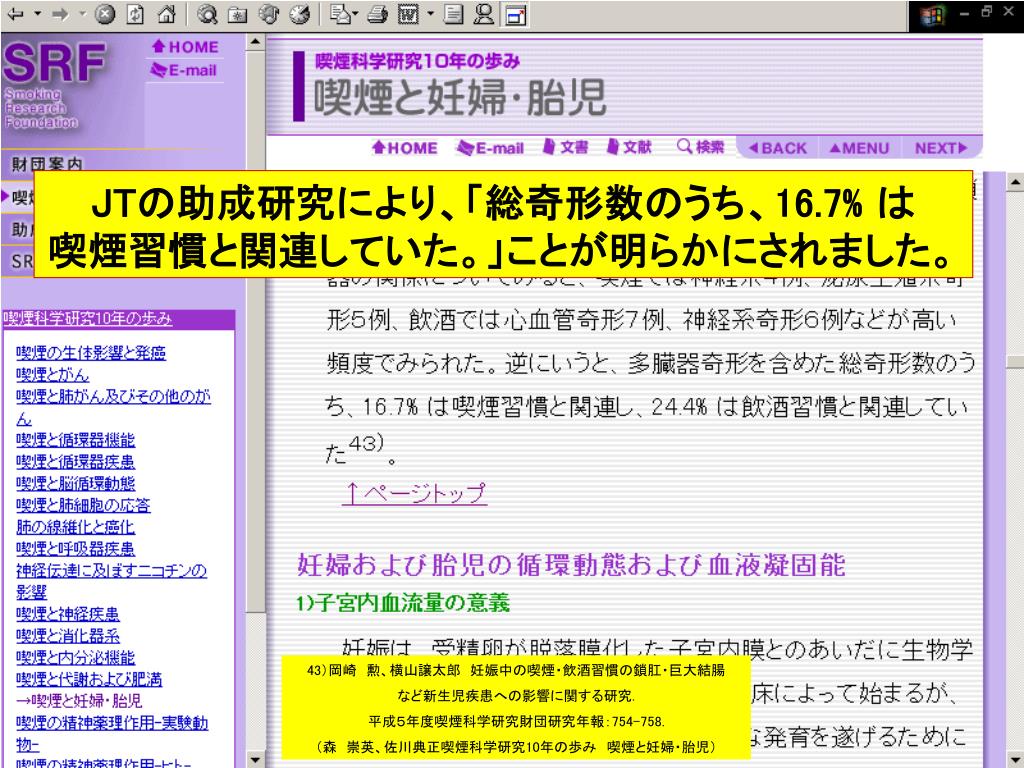Click sidebar E-mail link under SRF header
This screenshot has width=1024, height=768.
(x=184, y=71)
